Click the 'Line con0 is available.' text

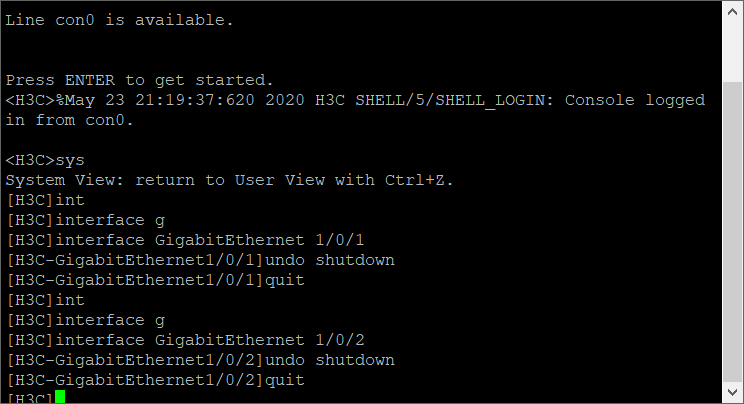(x=120, y=20)
